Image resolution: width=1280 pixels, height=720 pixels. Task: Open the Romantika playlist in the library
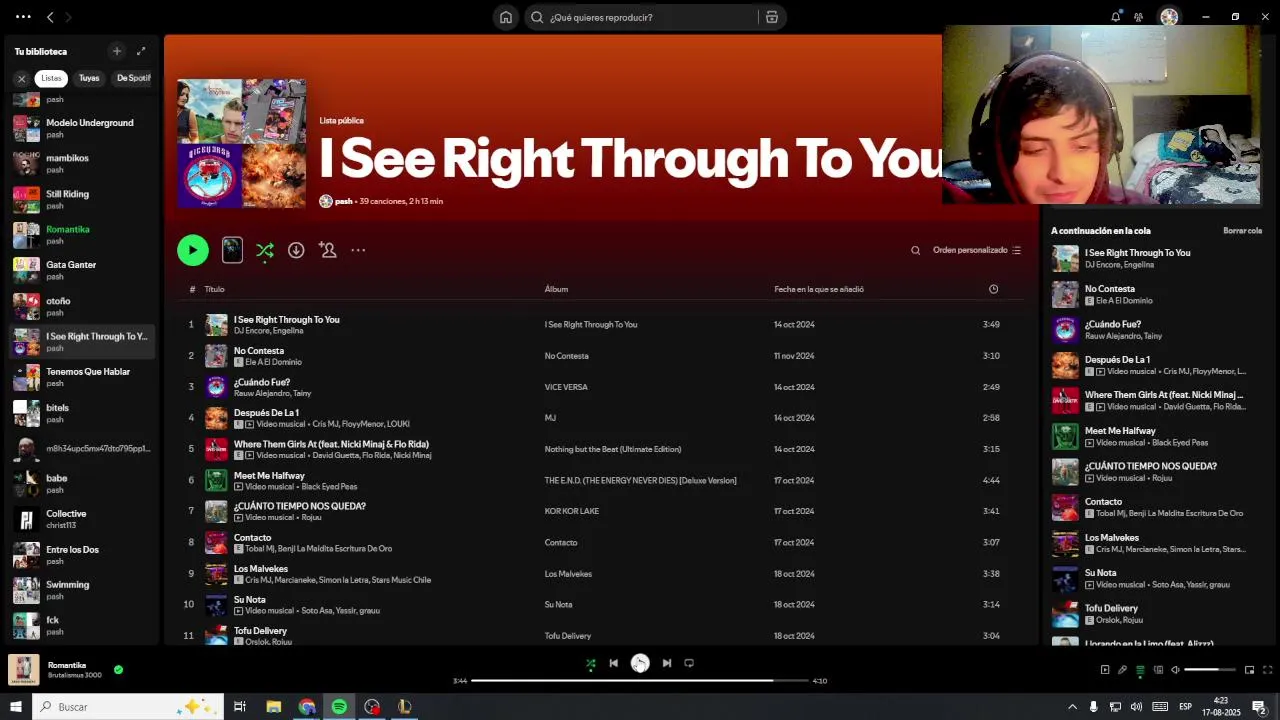pyautogui.click(x=82, y=235)
